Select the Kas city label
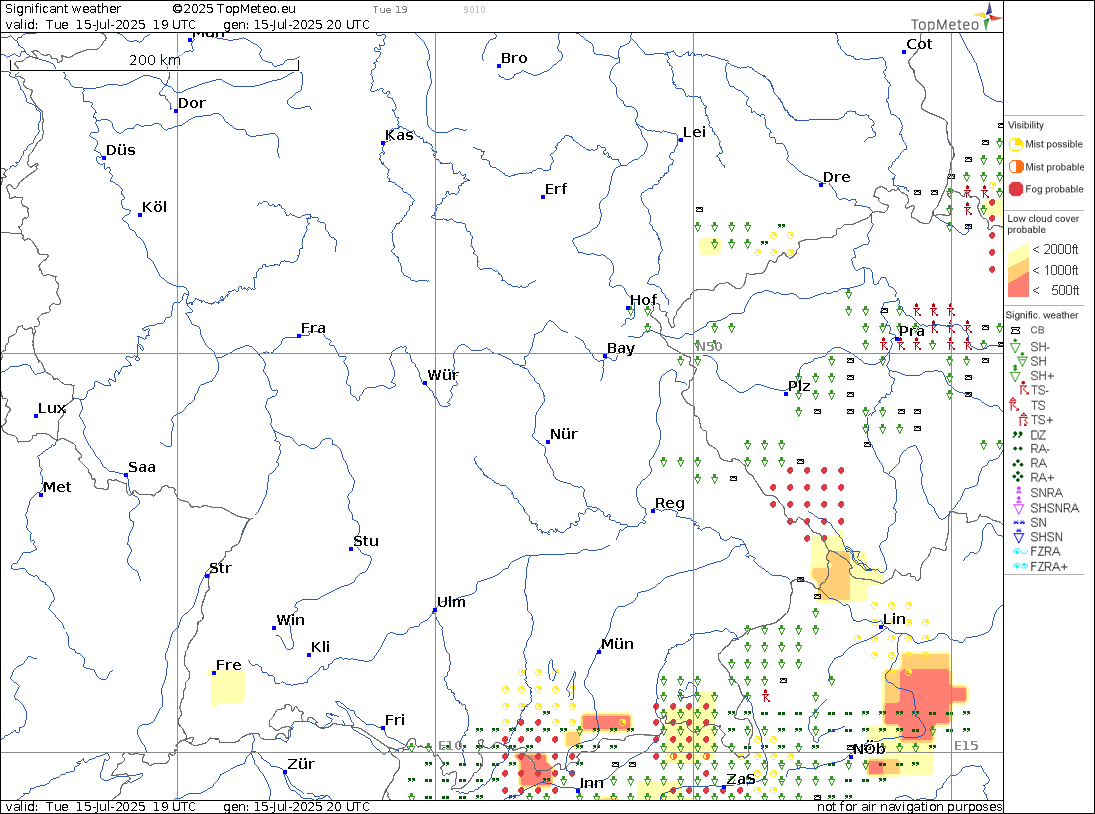Screen dimensions: 1095x814 [399, 135]
